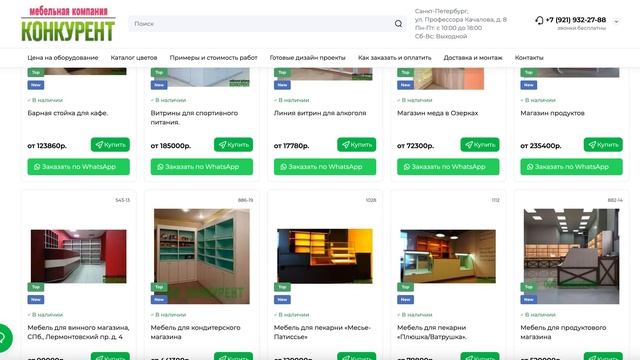Open the Плюшка/Ватрушка bakery furniture photo
Viewport: 640px width, 360px height.
point(448,256)
